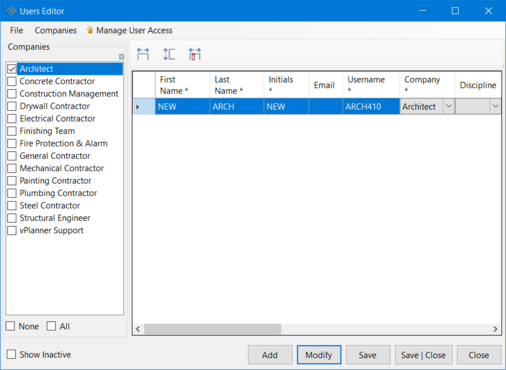
Task: Click the Modify button
Action: click(319, 355)
